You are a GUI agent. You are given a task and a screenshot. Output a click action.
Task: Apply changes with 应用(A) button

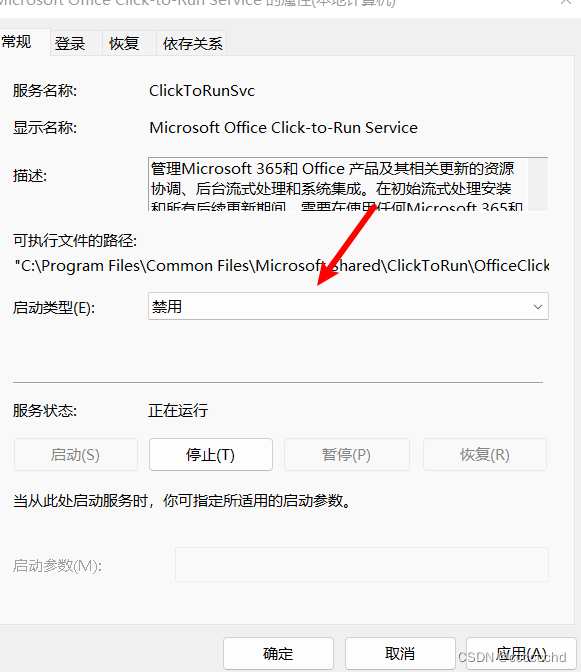521,654
